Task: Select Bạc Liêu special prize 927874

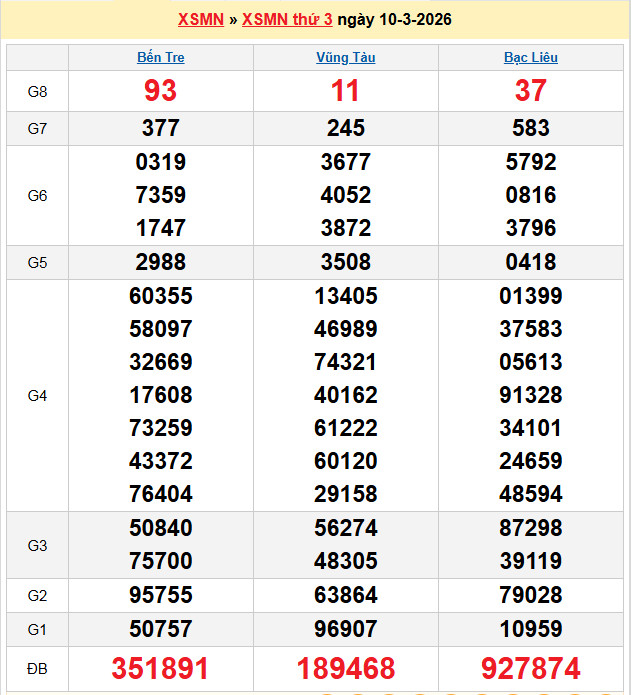Action: (x=530, y=669)
